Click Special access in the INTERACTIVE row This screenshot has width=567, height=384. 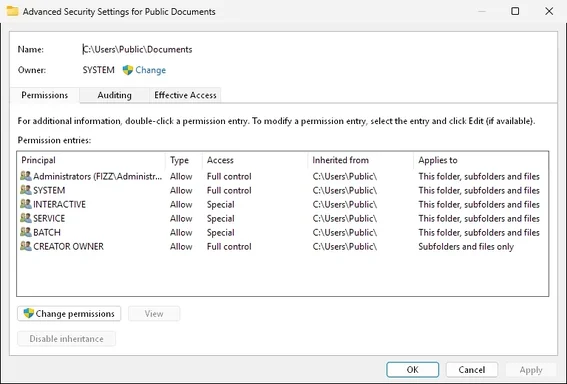(221, 204)
